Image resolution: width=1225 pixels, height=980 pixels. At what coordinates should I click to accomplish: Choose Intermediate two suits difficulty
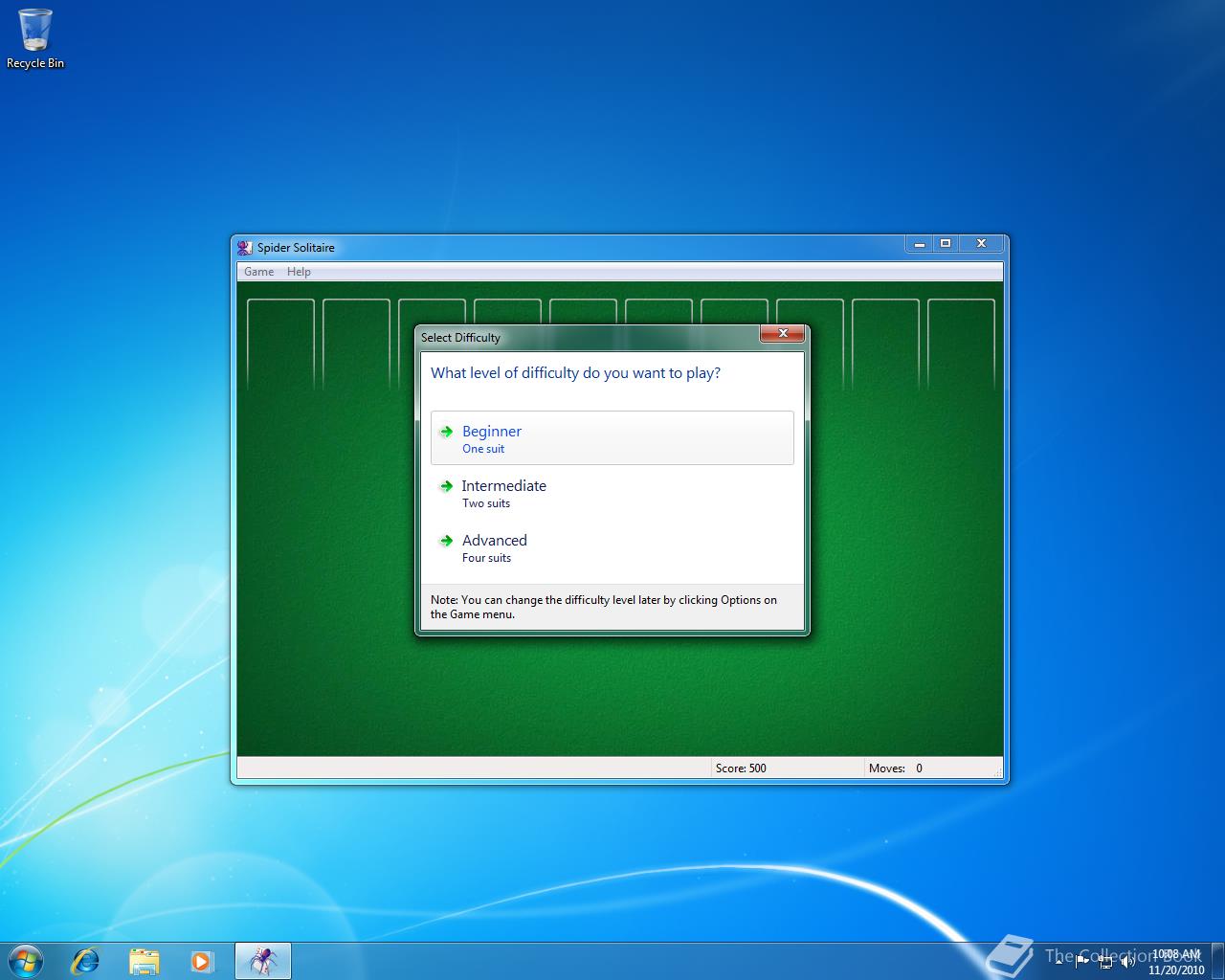click(x=612, y=493)
